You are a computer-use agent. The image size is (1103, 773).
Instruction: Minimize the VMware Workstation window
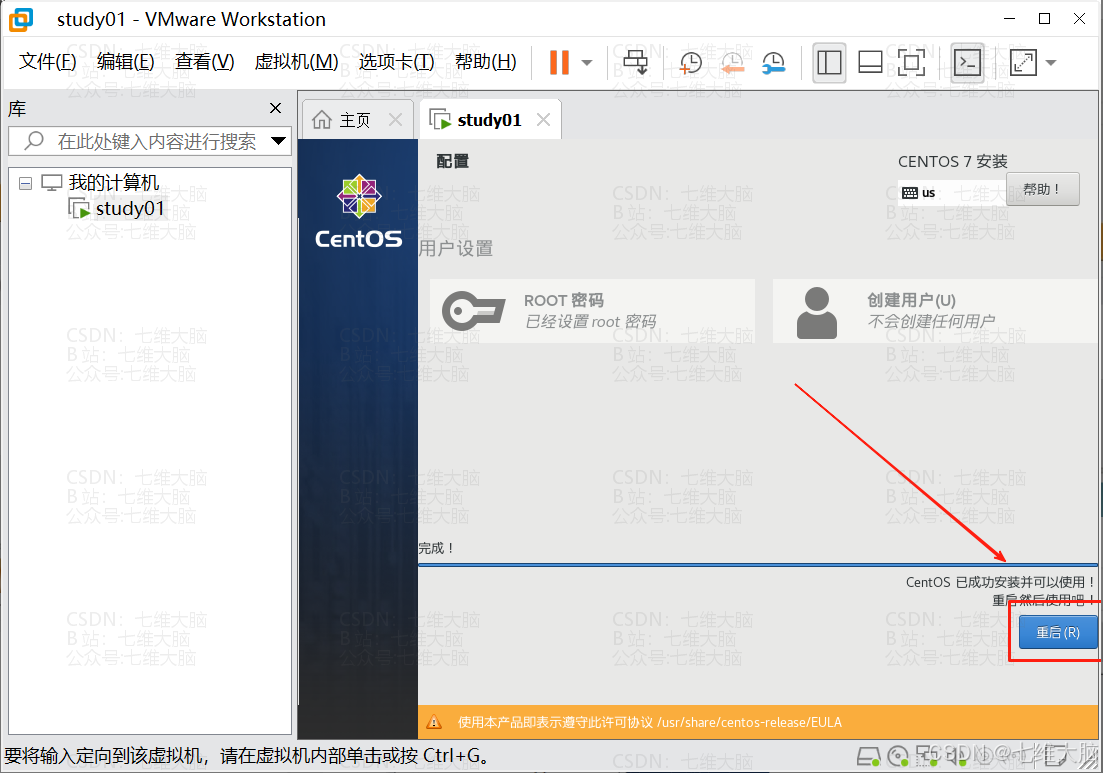[x=1010, y=19]
